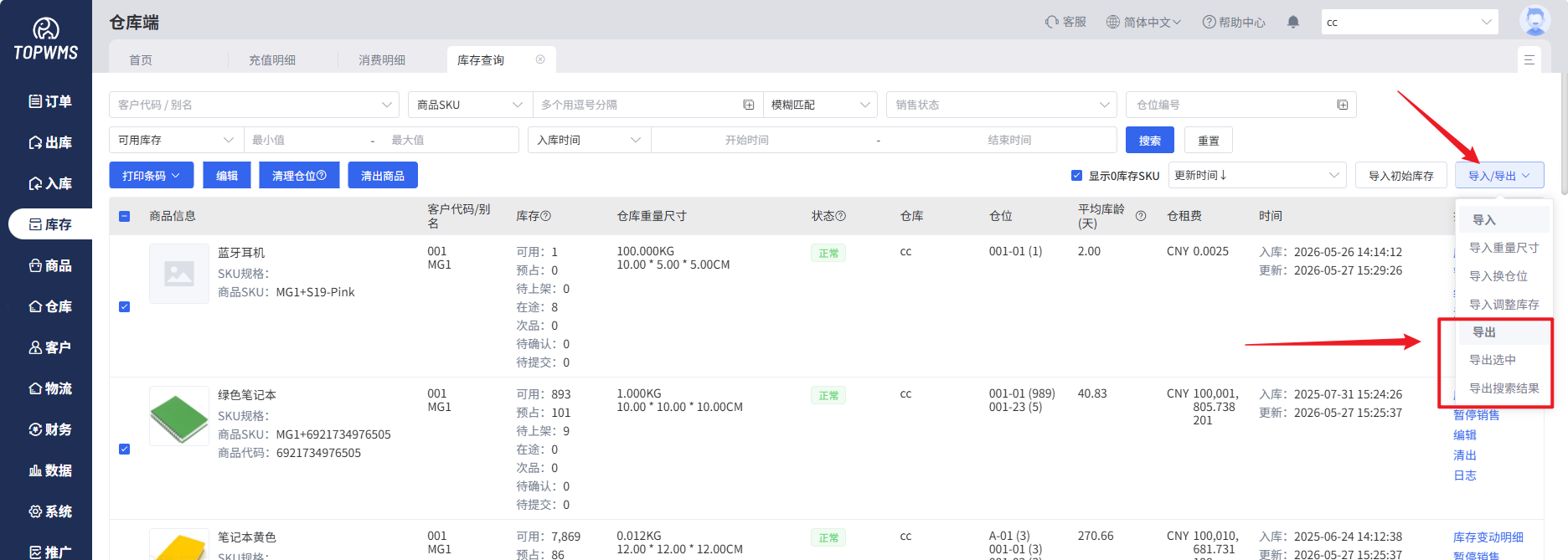Open the 财务 finance sidebar menu

[50, 429]
